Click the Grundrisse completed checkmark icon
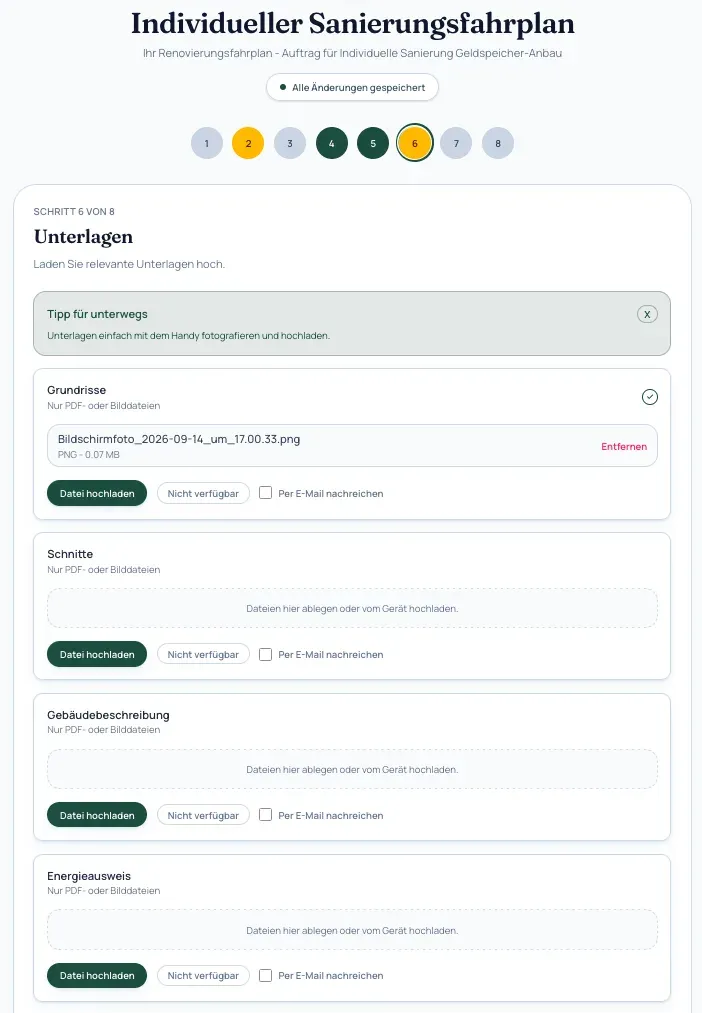This screenshot has width=702, height=1013. 650,397
